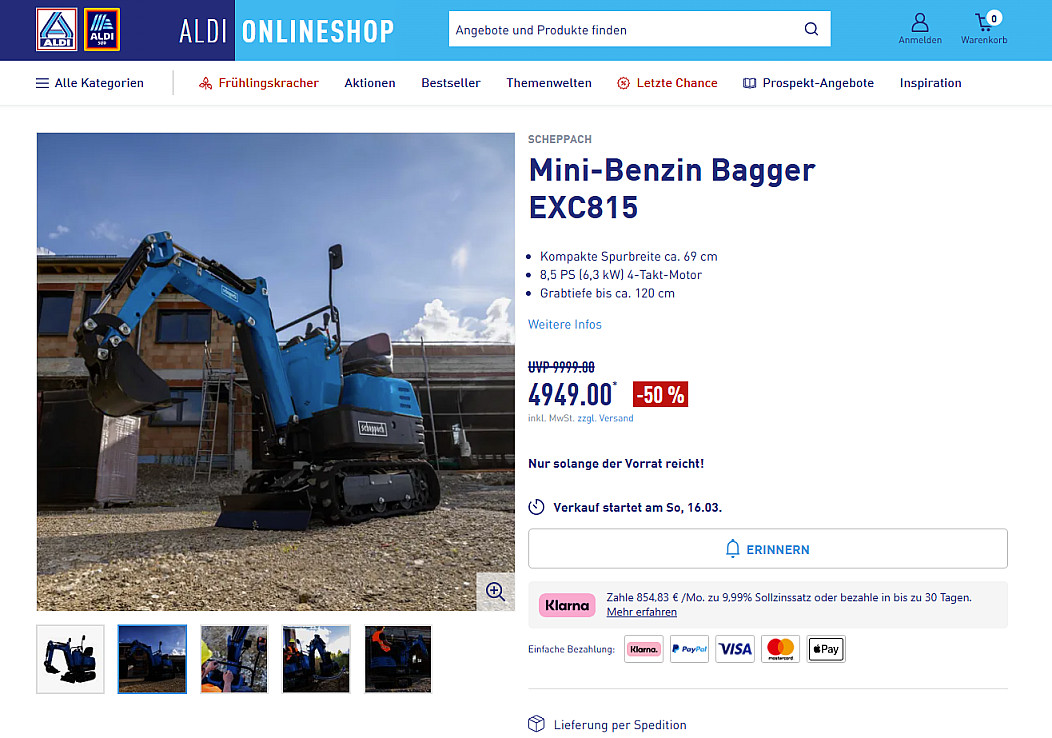
Task: Expand the Alle Kategorien menu
Action: tap(89, 83)
